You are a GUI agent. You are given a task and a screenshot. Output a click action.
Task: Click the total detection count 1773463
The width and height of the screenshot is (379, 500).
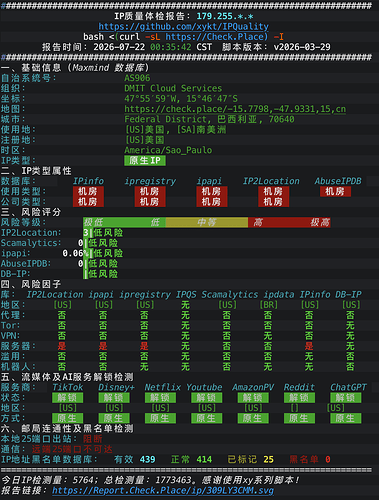173,480
